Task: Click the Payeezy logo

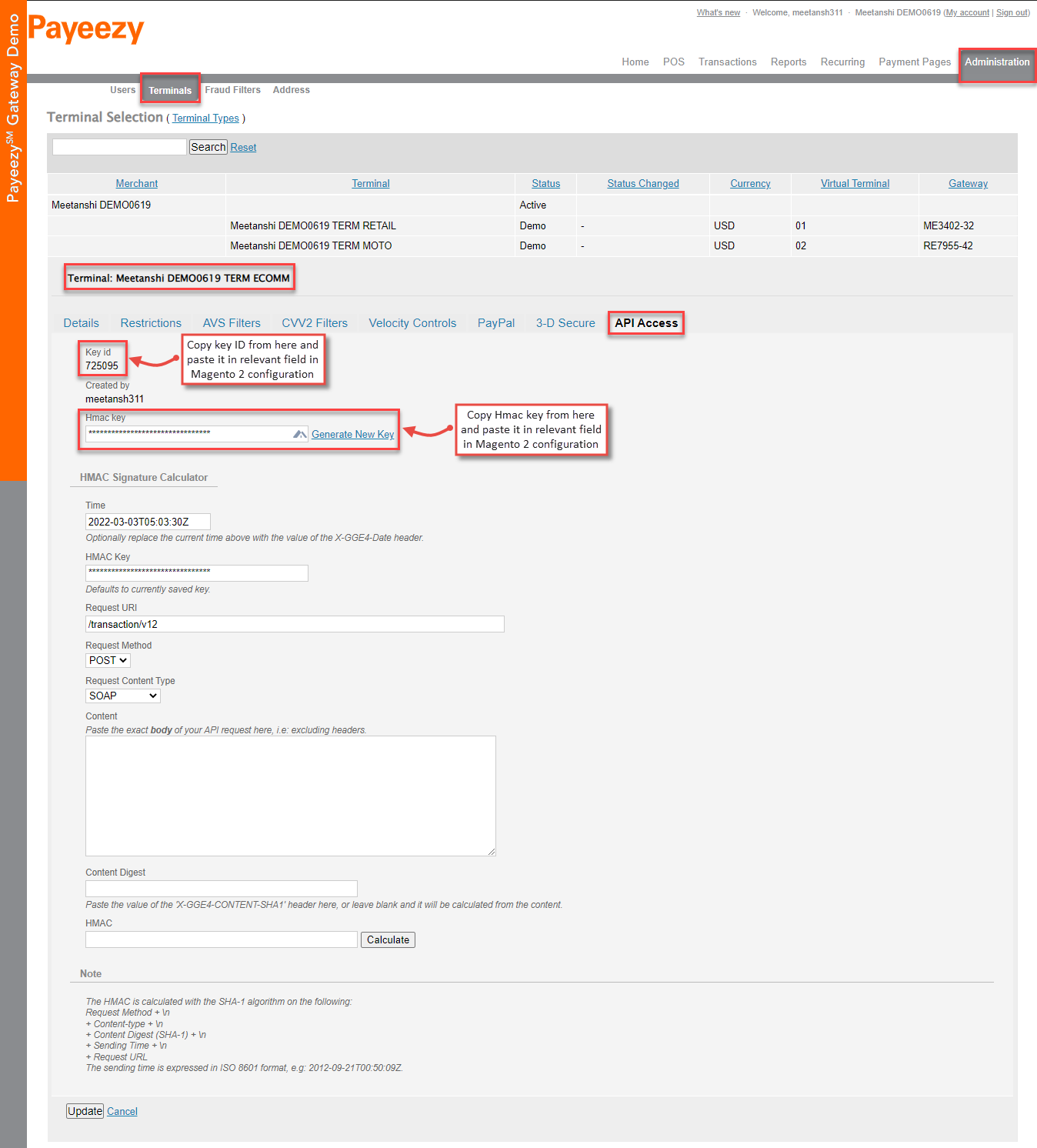Action: click(86, 31)
